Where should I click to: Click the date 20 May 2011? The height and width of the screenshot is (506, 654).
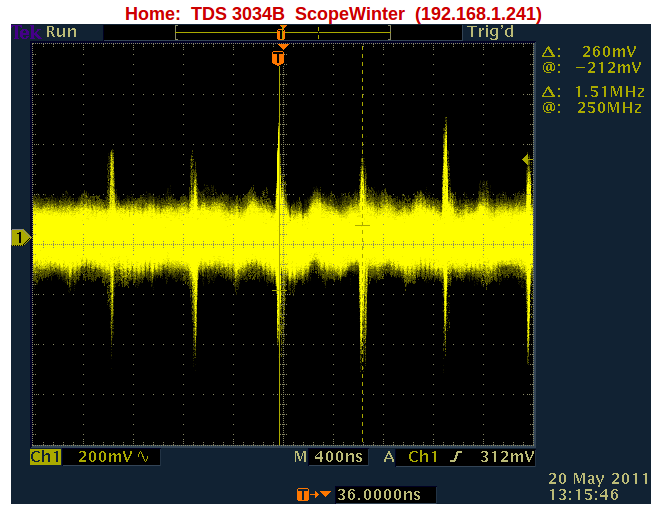coord(598,478)
